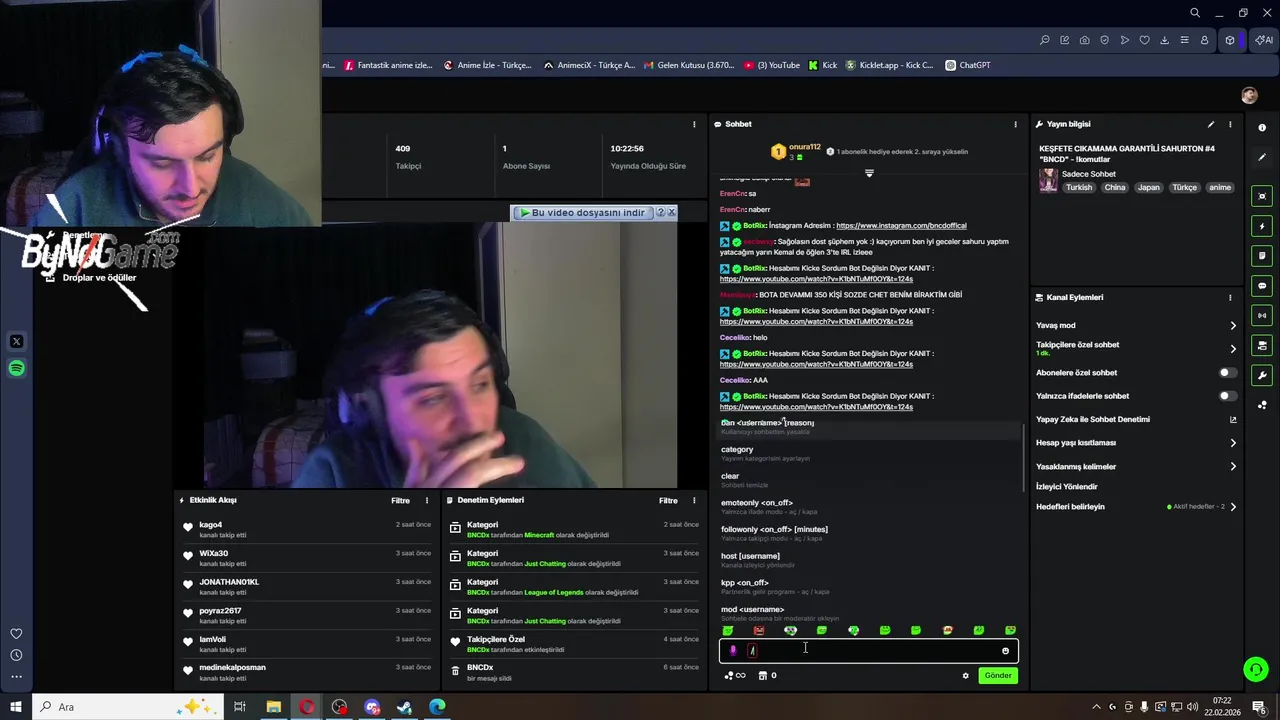The width and height of the screenshot is (1280, 720).
Task: Open chat settings gear next to Gönder
Action: [x=965, y=676]
